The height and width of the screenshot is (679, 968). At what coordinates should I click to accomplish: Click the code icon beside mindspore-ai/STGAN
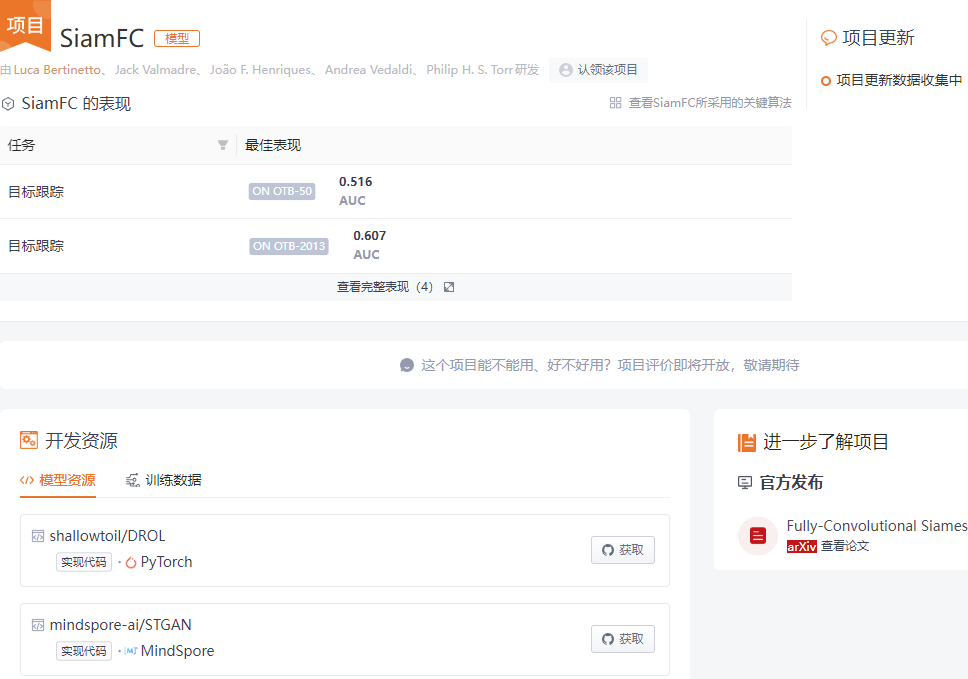click(x=38, y=625)
